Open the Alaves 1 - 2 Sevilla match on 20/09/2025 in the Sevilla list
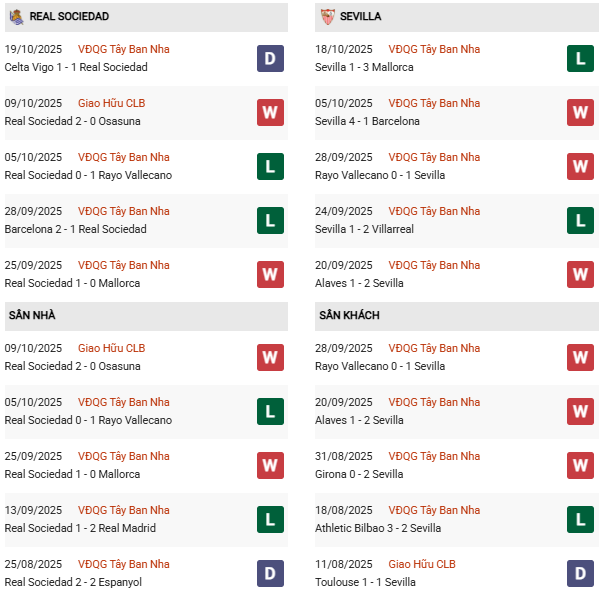600x594 pixels. (x=361, y=283)
